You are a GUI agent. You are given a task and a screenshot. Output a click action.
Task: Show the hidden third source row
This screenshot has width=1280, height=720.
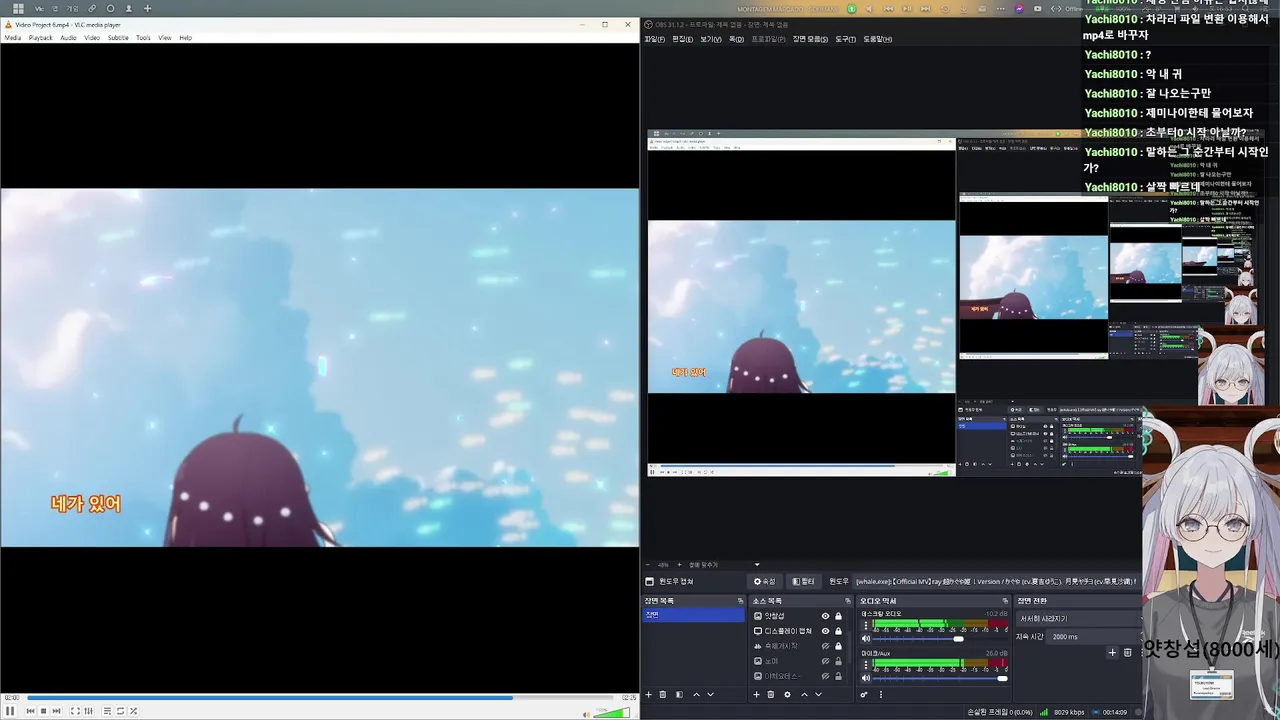tap(825, 646)
